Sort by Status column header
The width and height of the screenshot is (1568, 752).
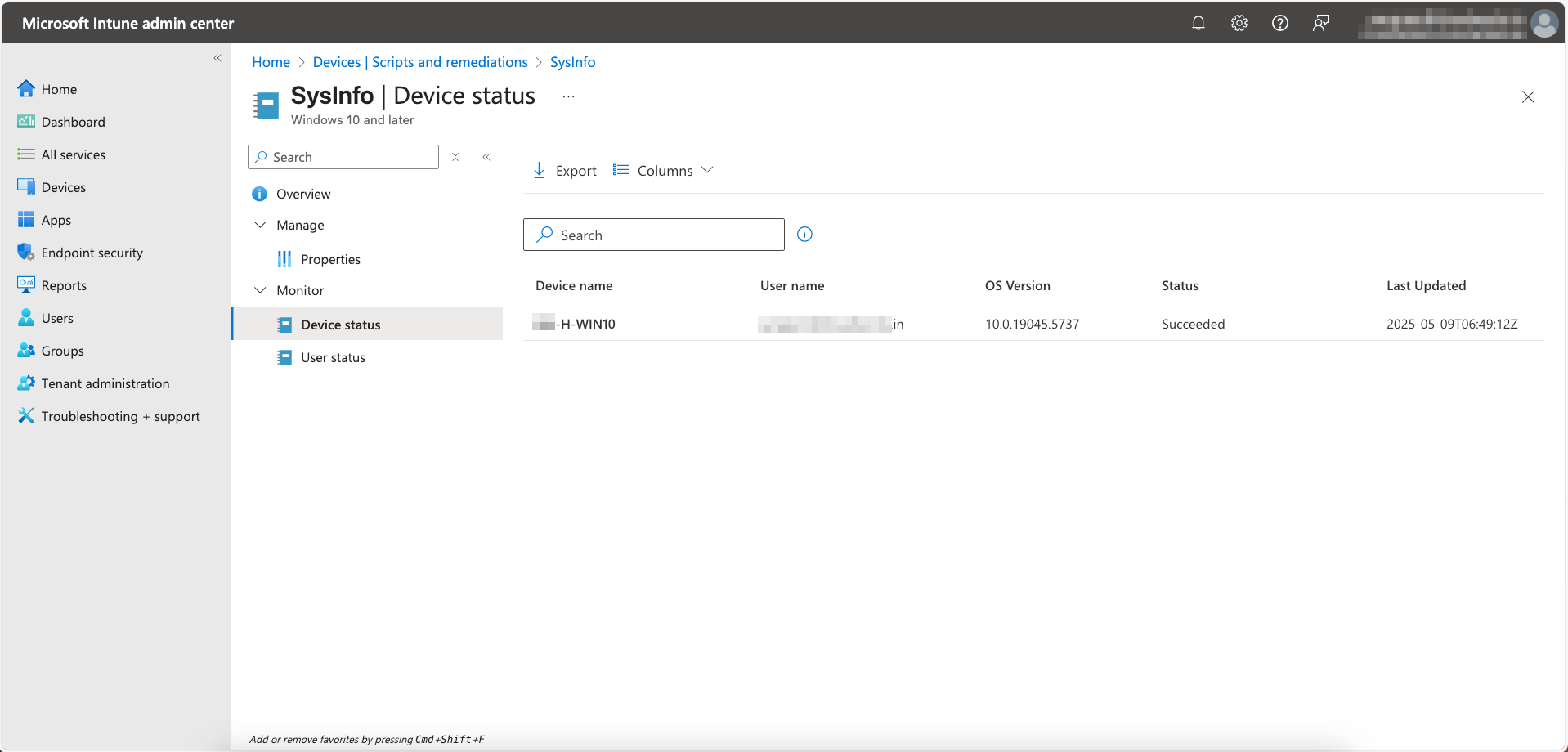[x=1180, y=285]
